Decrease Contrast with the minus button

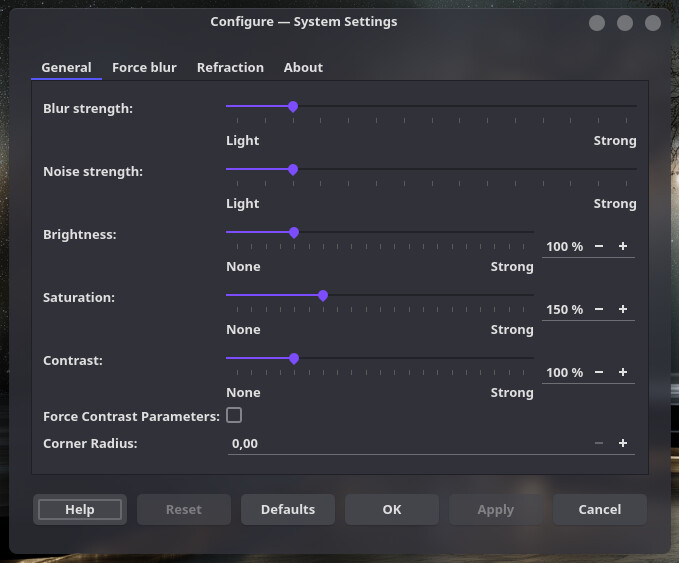click(599, 372)
